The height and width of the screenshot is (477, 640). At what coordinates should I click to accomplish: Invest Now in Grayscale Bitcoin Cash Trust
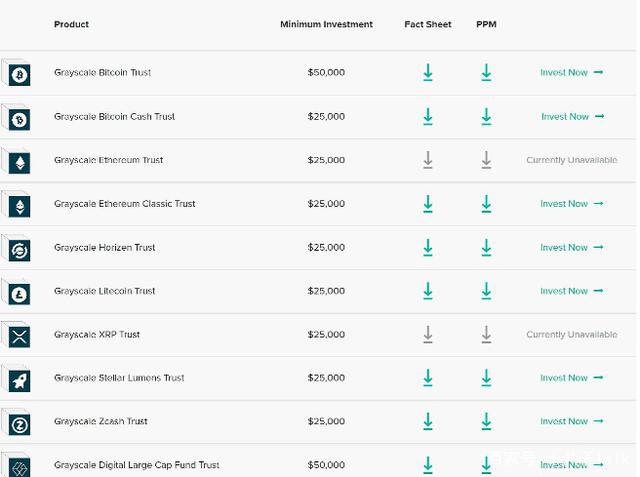(571, 117)
